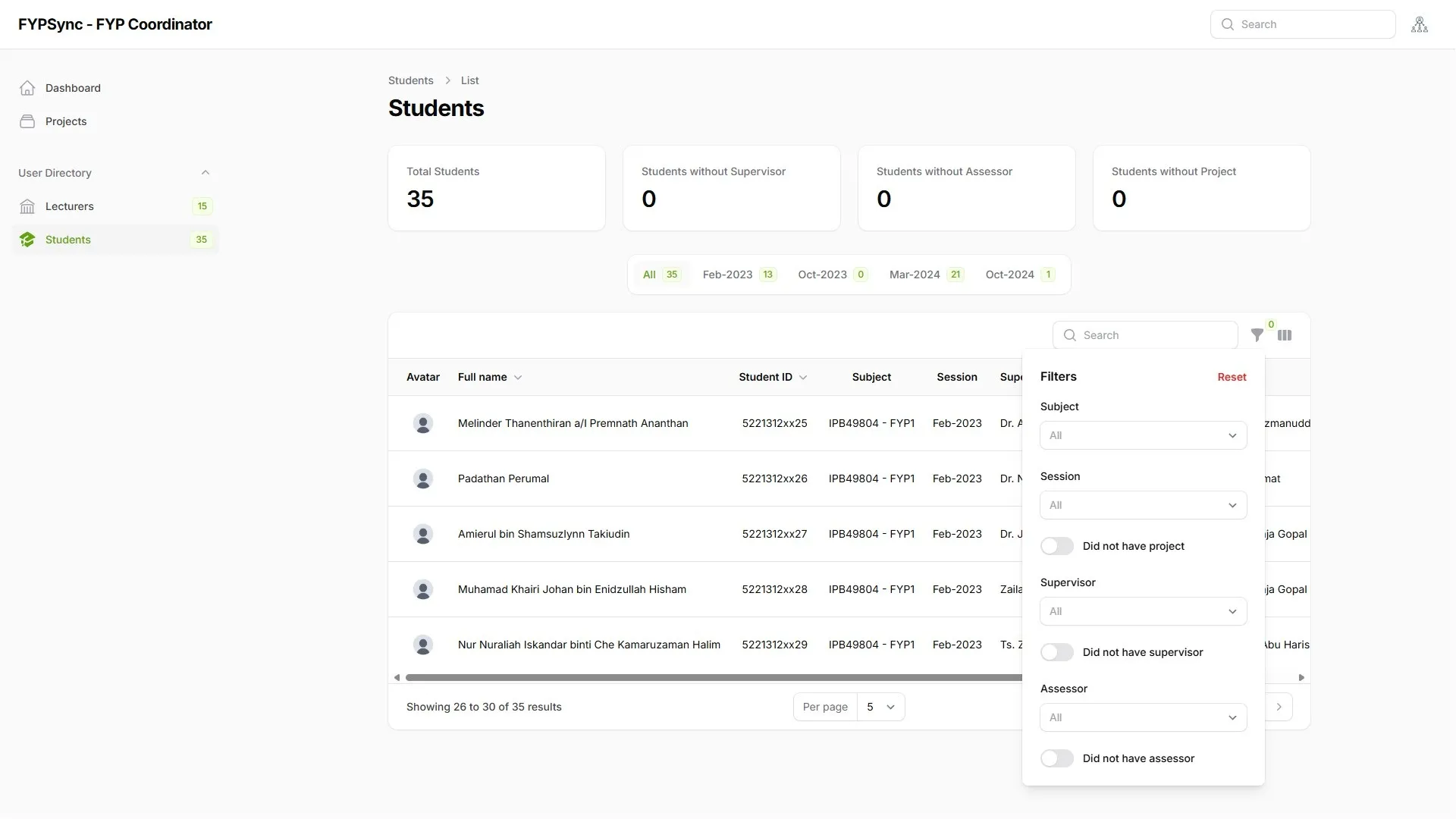The height and width of the screenshot is (819, 1456).
Task: Click the user profile icon top right
Action: pyautogui.click(x=1420, y=24)
